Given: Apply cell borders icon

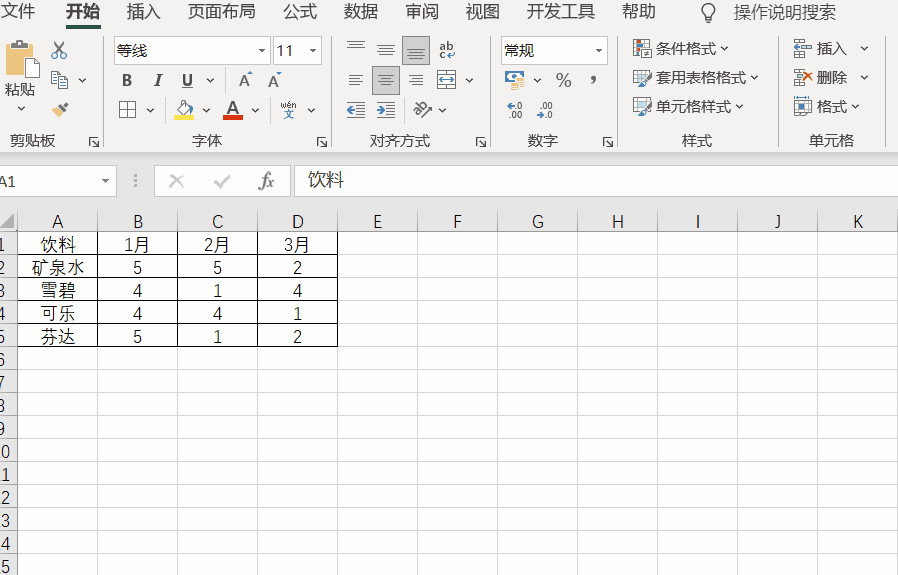Looking at the screenshot, I should [127, 110].
